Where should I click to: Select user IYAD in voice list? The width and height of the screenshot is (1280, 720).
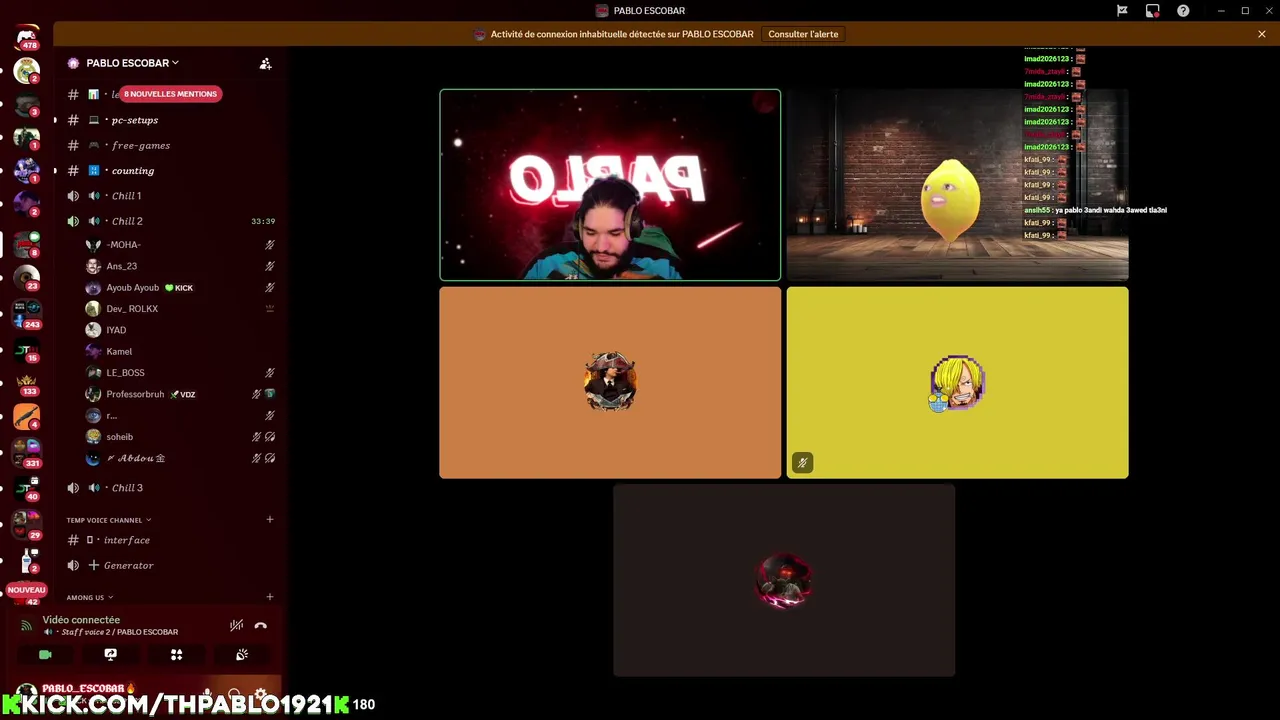(180, 330)
